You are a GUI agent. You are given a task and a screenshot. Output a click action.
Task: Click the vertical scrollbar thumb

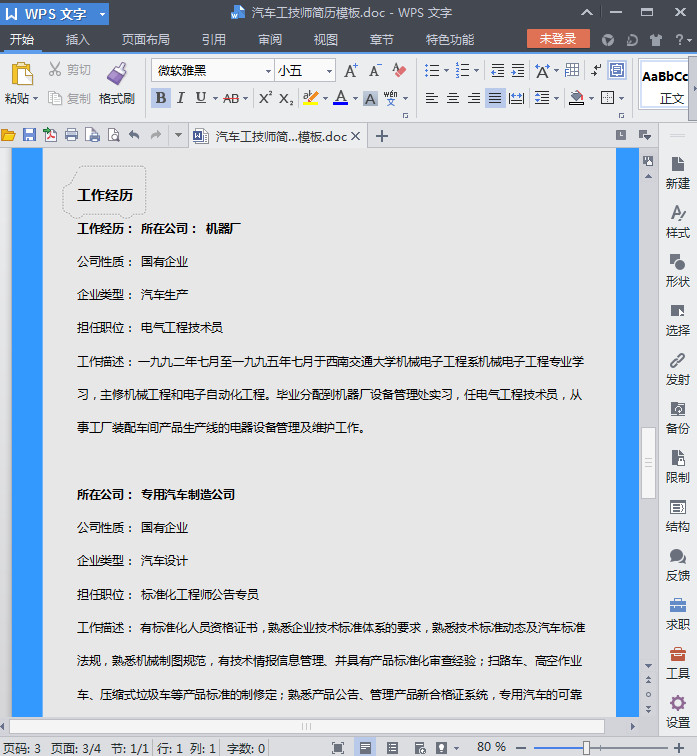click(648, 463)
